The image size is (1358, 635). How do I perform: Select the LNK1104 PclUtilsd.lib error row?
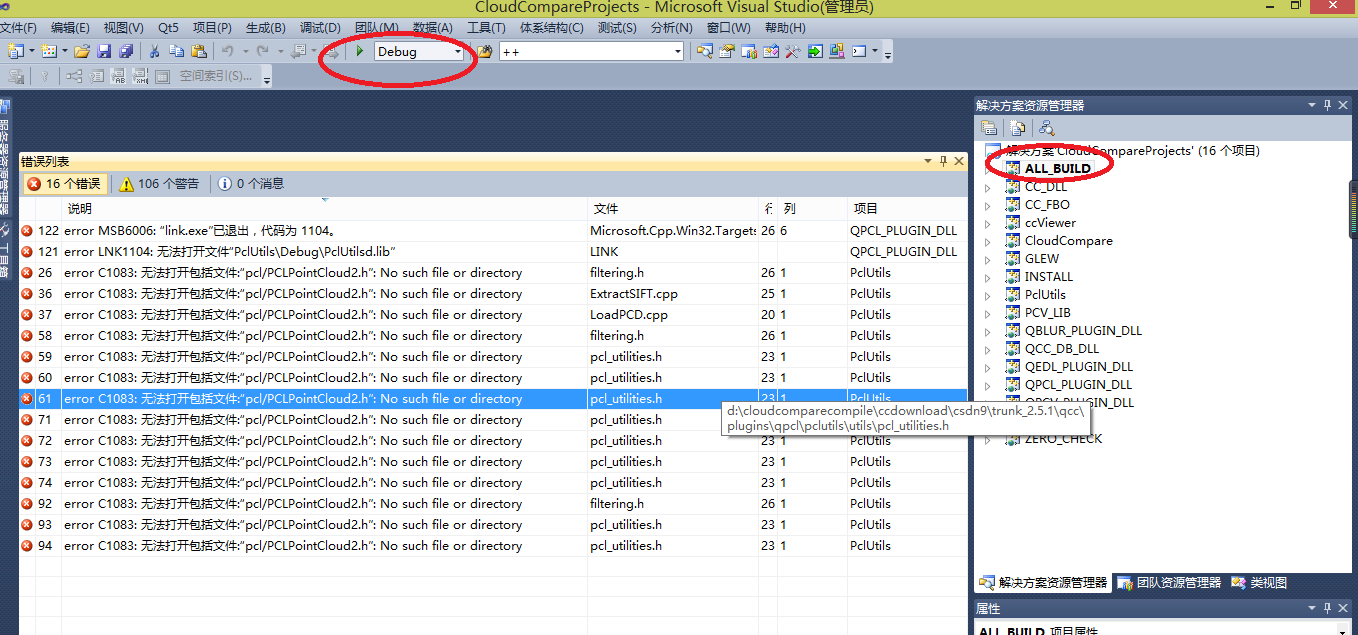[x=300, y=252]
